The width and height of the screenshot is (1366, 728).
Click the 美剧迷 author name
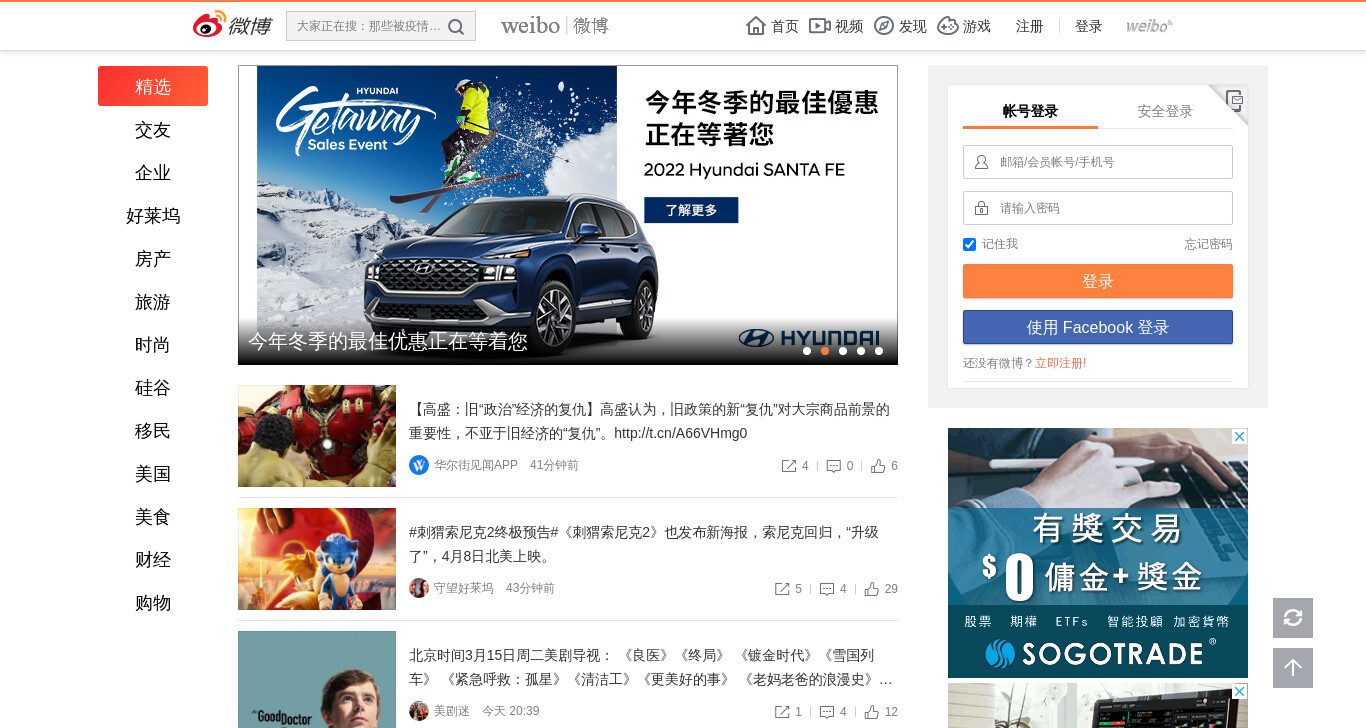[x=452, y=712]
